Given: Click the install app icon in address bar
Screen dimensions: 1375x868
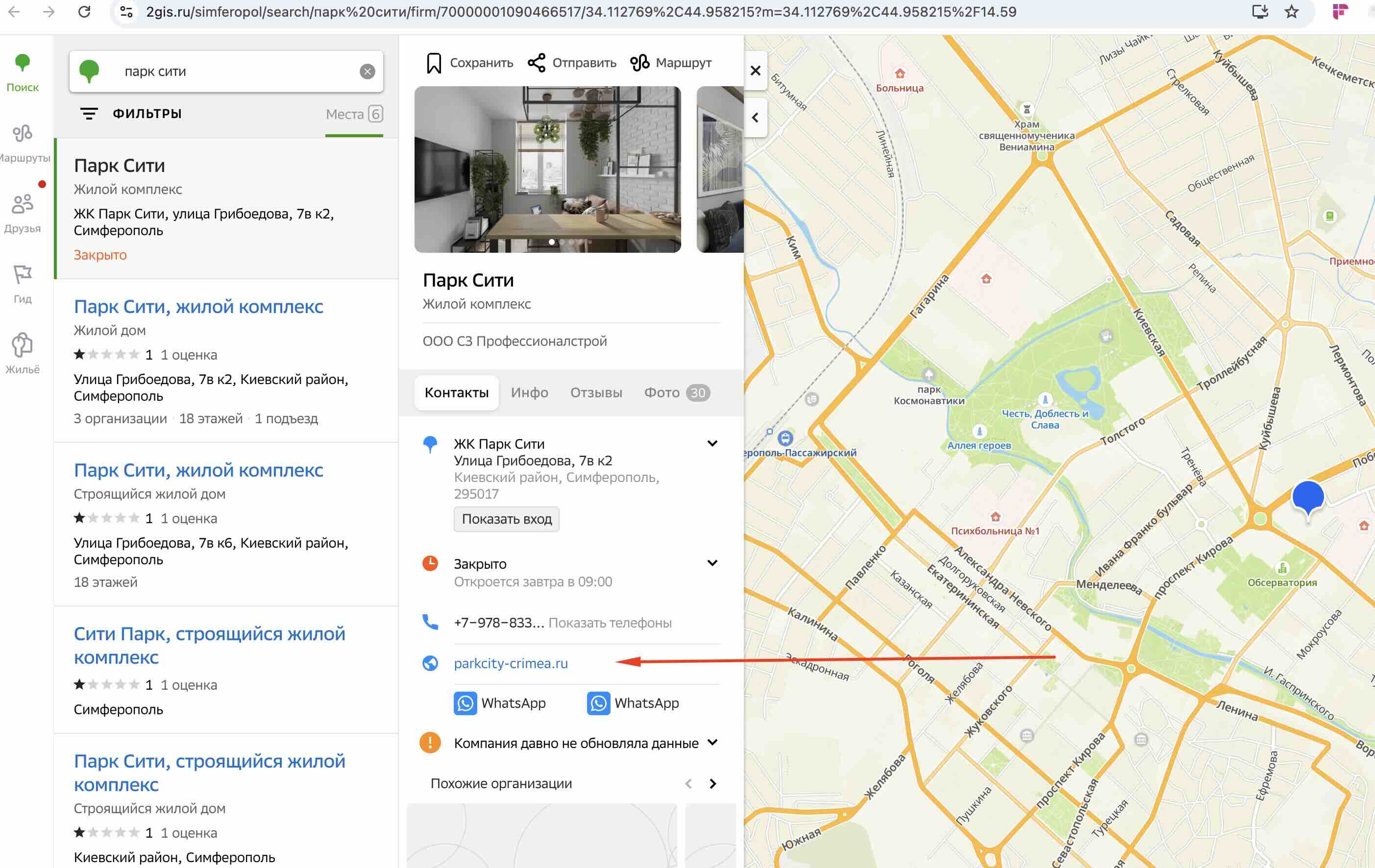Looking at the screenshot, I should click(x=1260, y=11).
